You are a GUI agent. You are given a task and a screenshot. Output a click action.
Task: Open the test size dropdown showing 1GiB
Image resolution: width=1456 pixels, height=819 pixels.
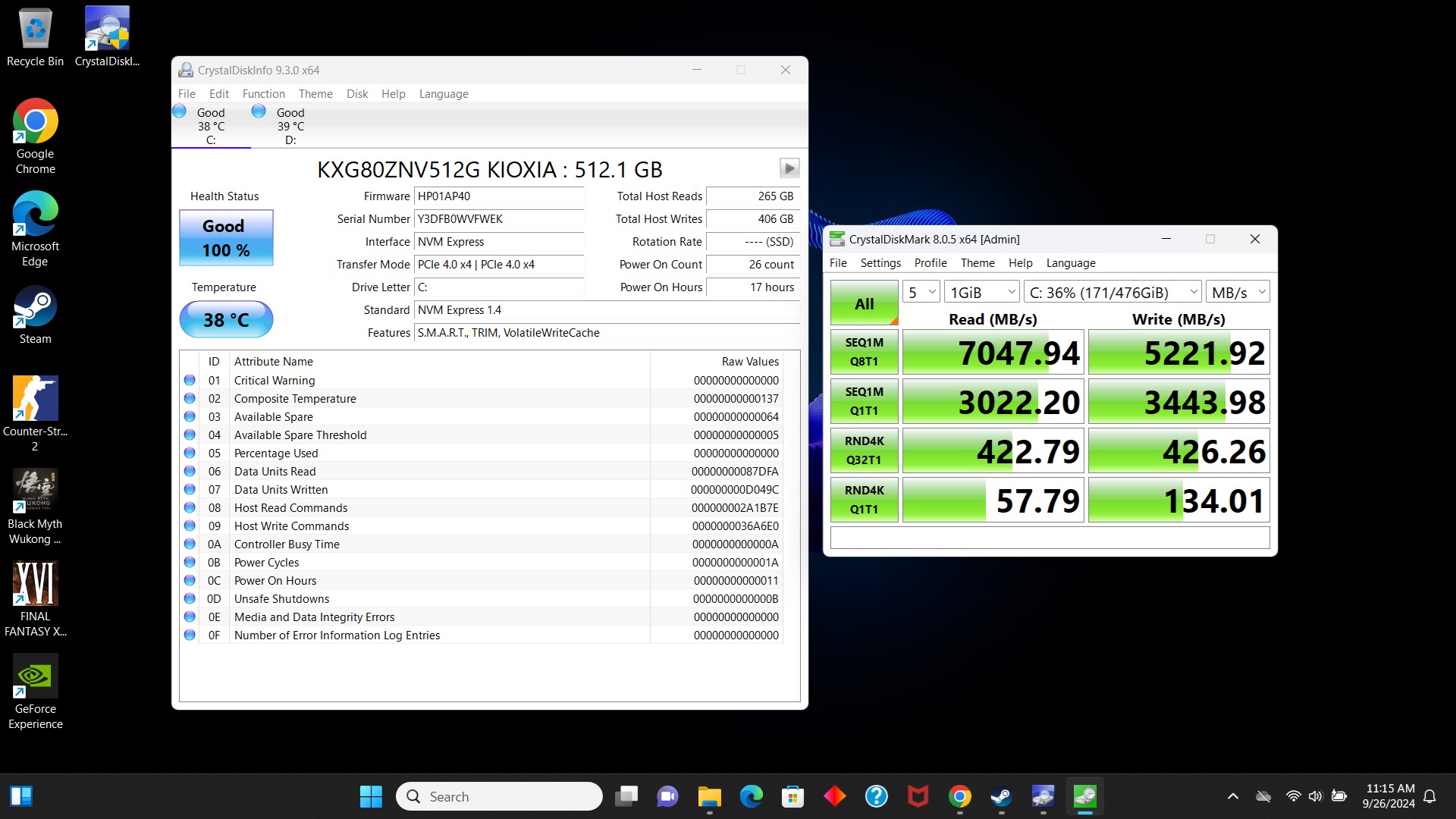[x=982, y=292]
